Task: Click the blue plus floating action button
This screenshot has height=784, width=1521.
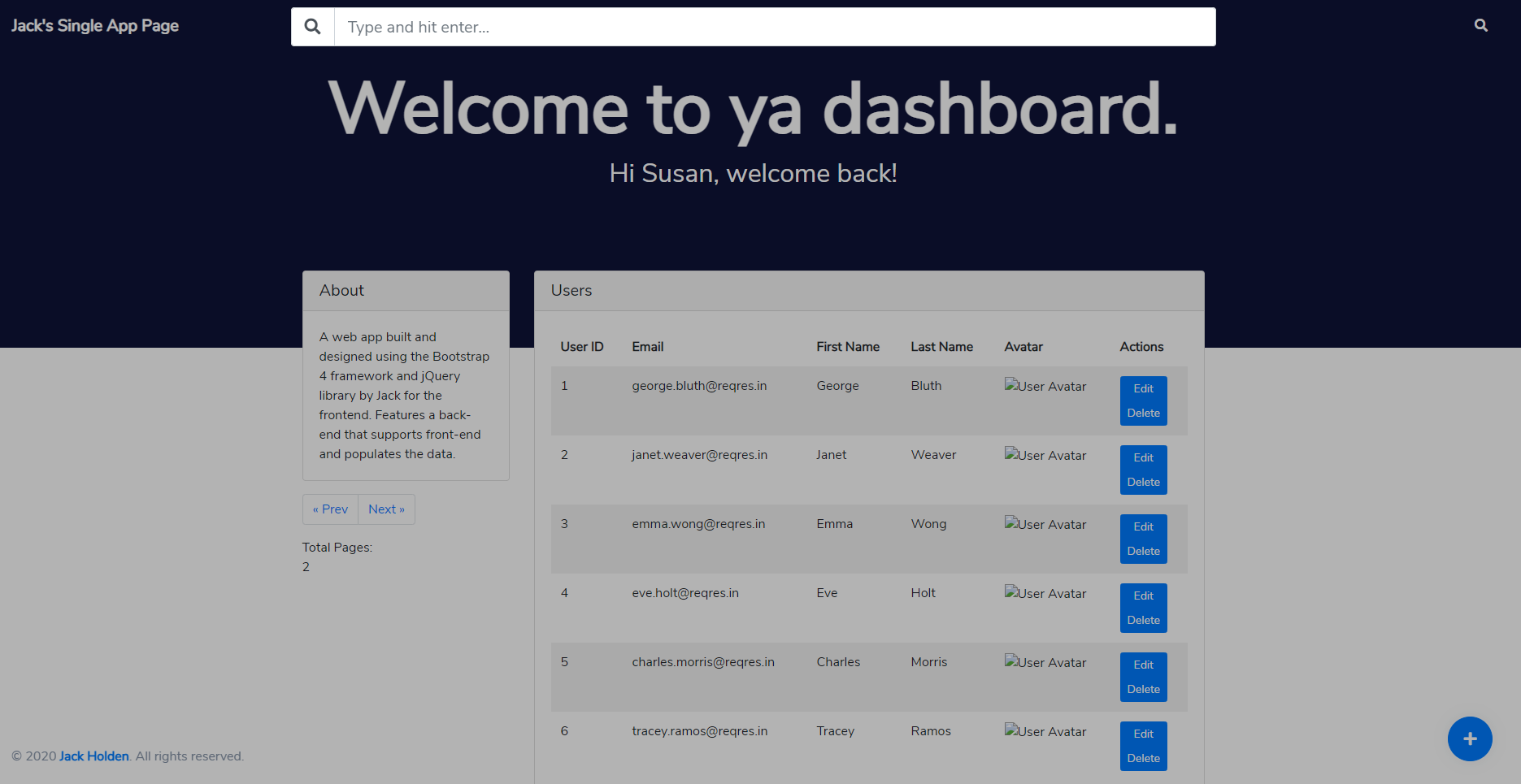Action: pos(1470,739)
